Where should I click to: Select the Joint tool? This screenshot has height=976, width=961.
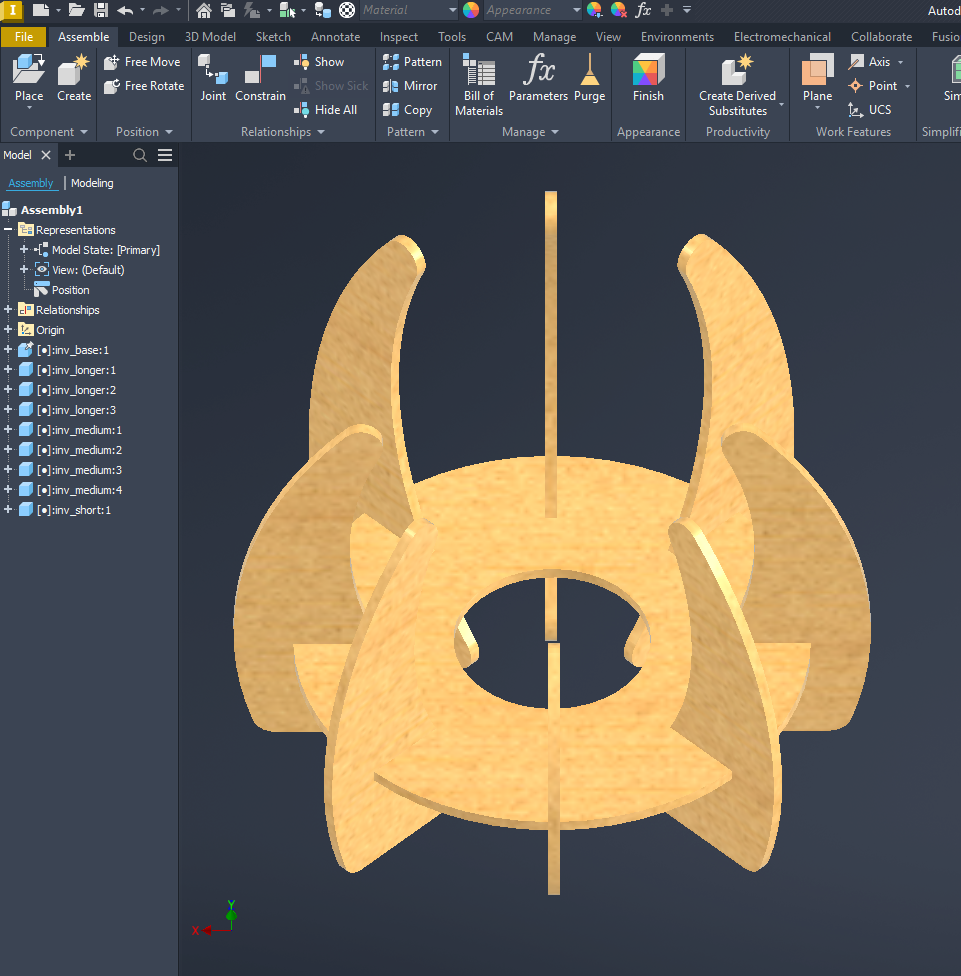tap(212, 78)
